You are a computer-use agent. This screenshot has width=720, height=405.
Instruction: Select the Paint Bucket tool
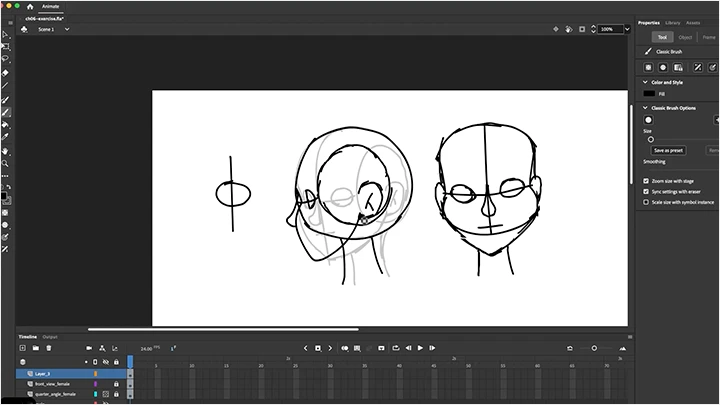[6, 124]
